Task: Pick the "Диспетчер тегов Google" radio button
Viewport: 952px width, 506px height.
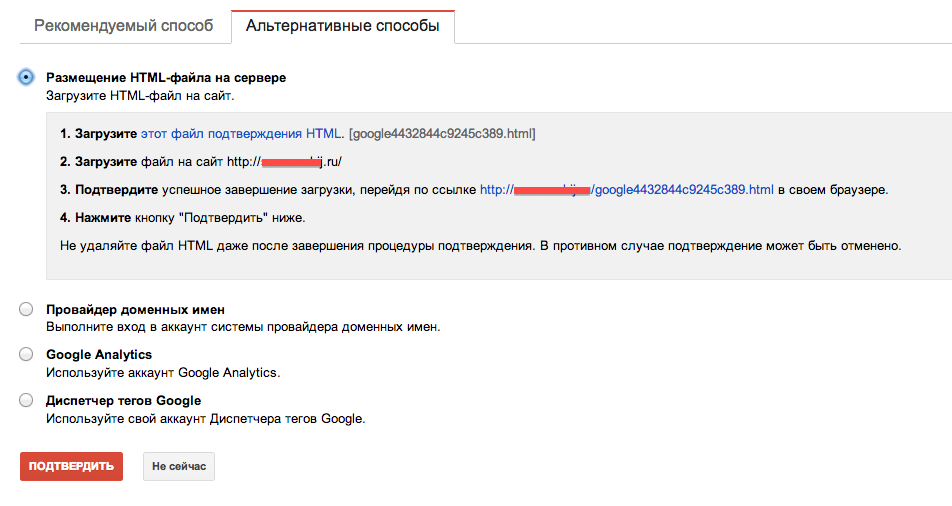Action: pyautogui.click(x=26, y=400)
